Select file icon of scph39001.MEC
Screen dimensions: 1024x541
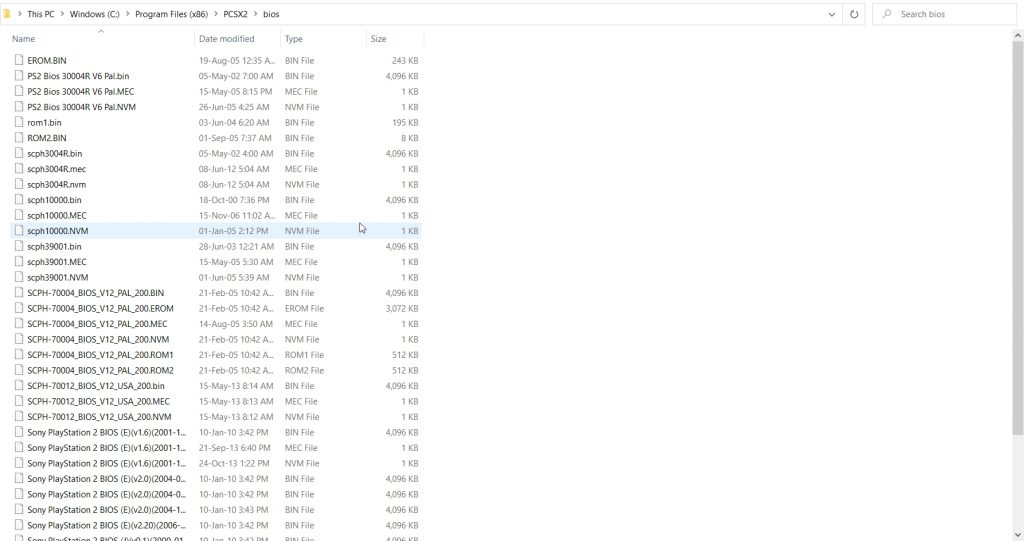[x=19, y=262]
